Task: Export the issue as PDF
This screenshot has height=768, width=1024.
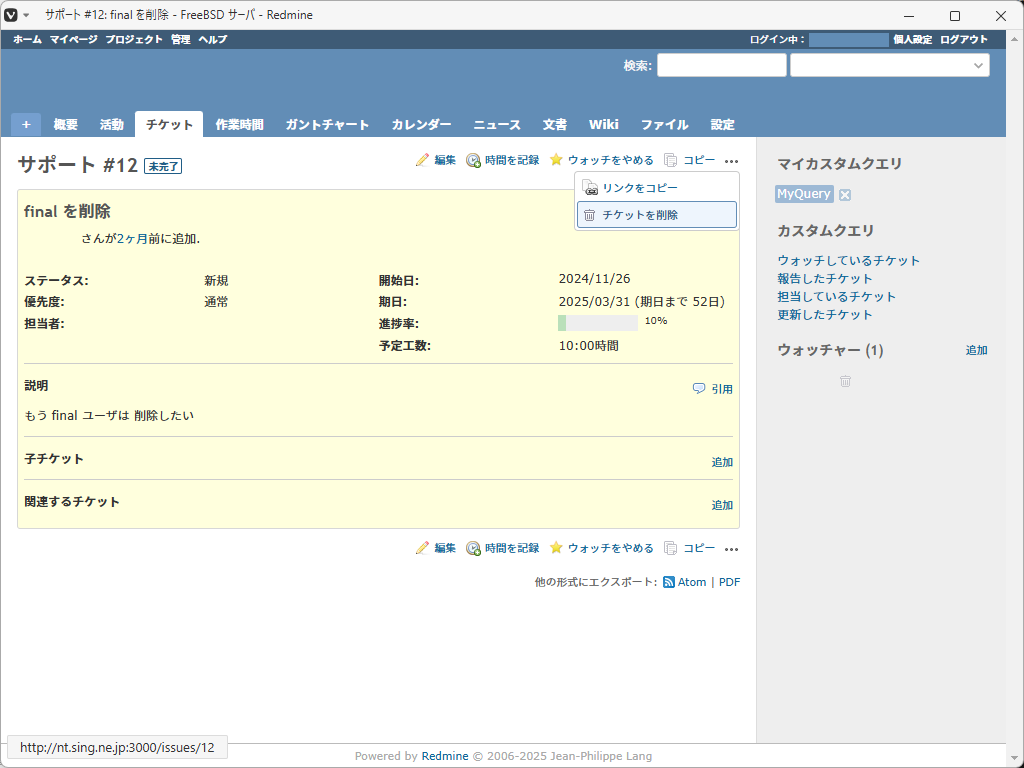Action: (x=729, y=582)
